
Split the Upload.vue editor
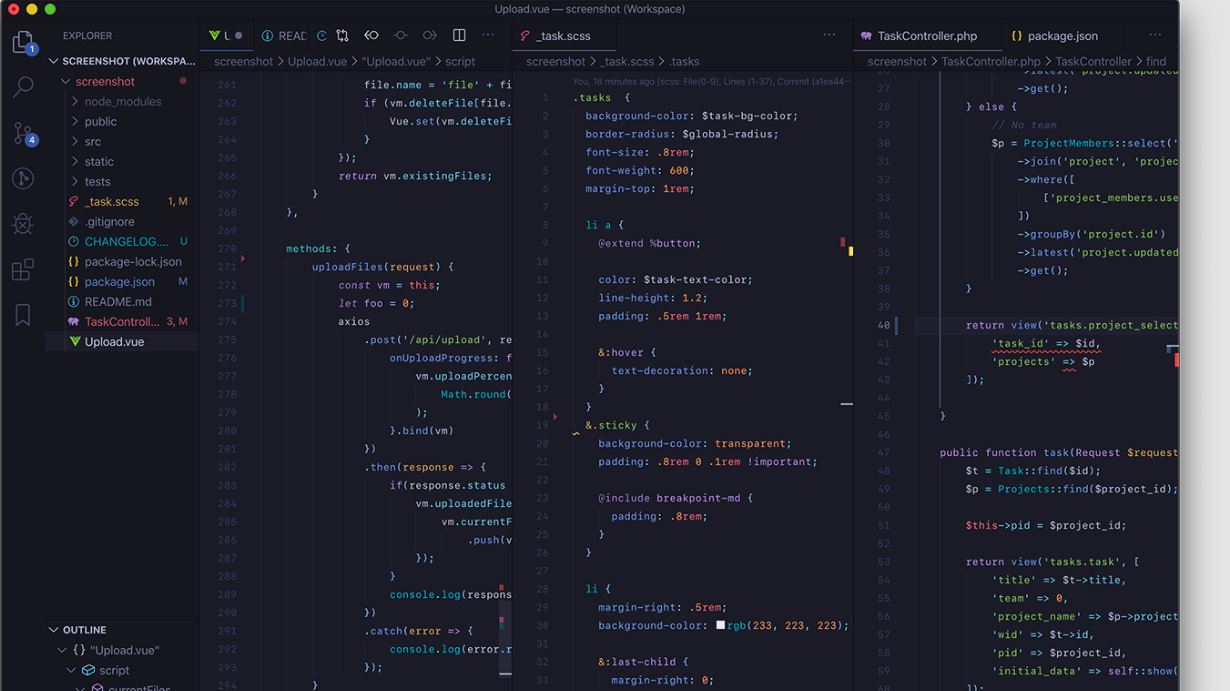tap(459, 36)
